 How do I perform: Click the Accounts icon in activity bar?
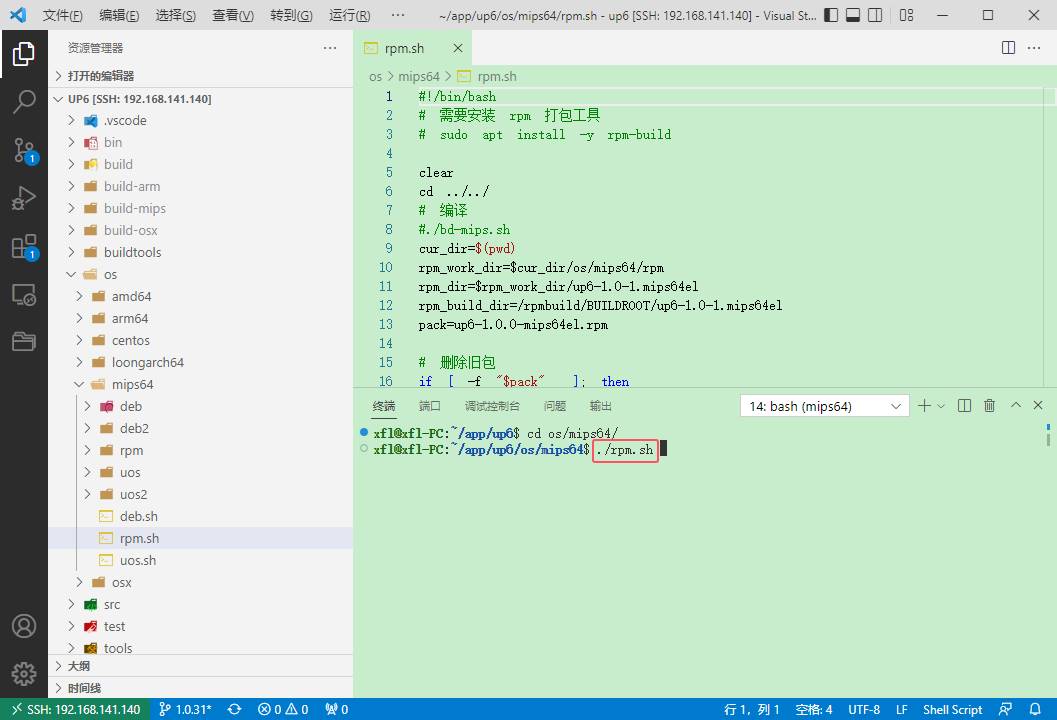[23, 626]
